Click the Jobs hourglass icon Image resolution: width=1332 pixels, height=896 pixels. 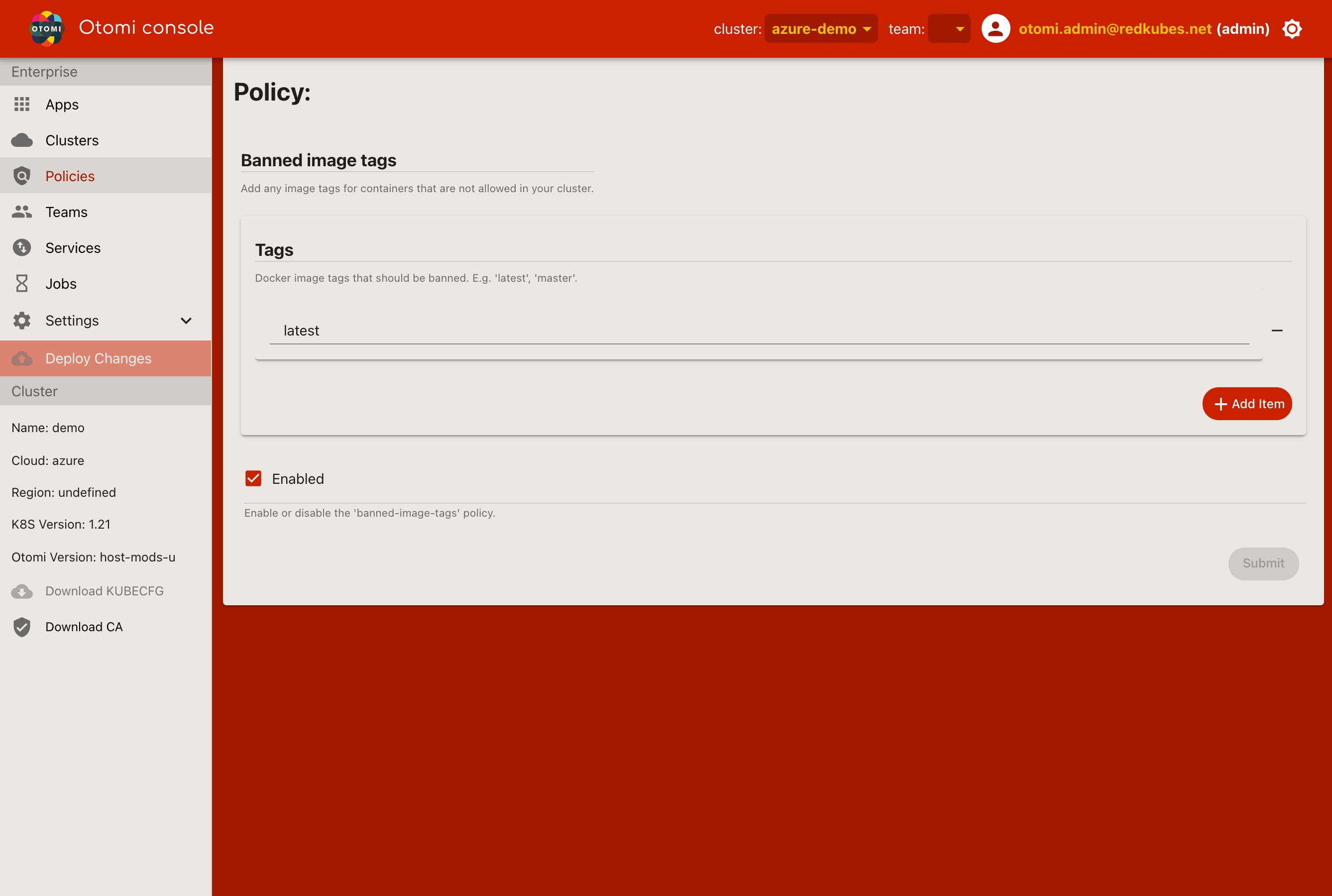tap(22, 283)
